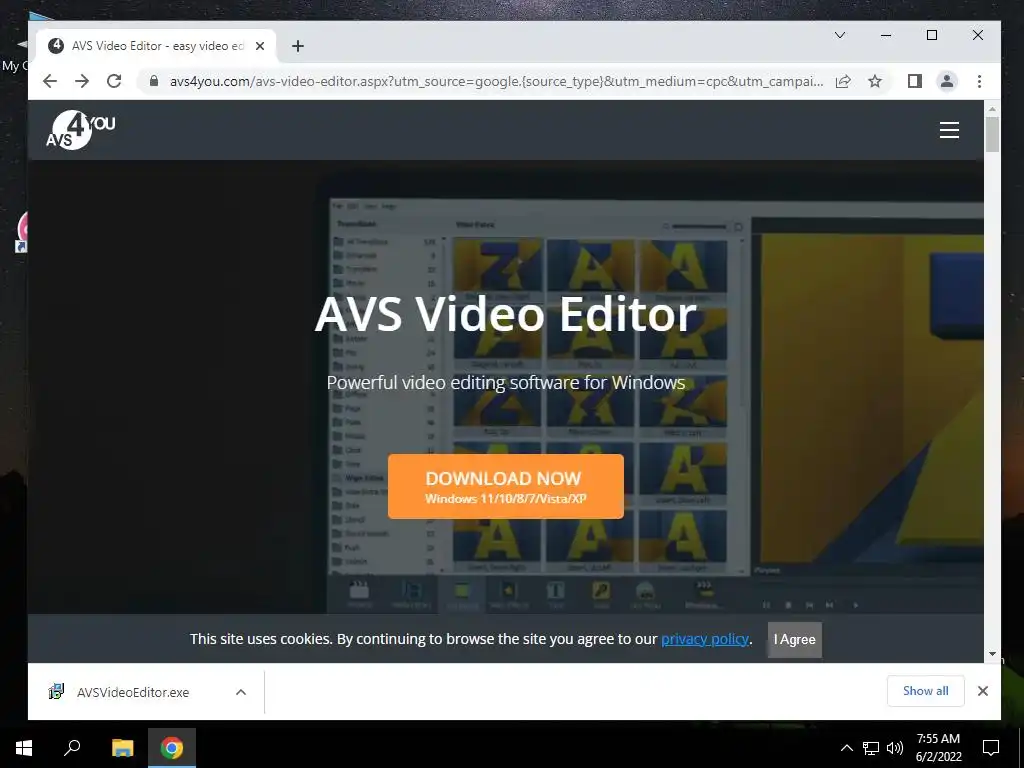Reload the current page
This screenshot has width=1024, height=768.
pyautogui.click(x=114, y=81)
